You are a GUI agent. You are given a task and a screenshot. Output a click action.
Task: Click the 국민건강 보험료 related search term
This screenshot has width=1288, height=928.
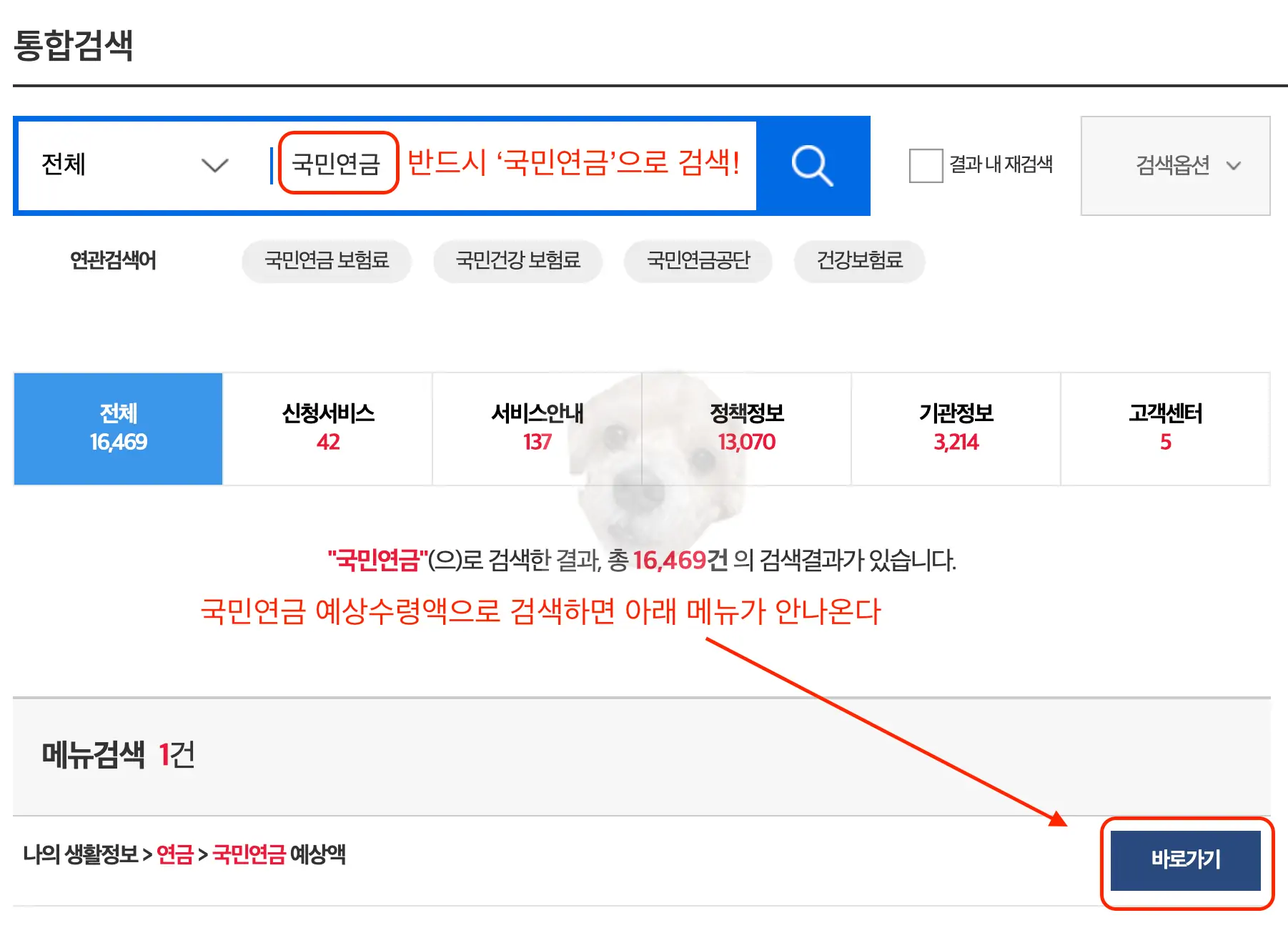coord(517,261)
